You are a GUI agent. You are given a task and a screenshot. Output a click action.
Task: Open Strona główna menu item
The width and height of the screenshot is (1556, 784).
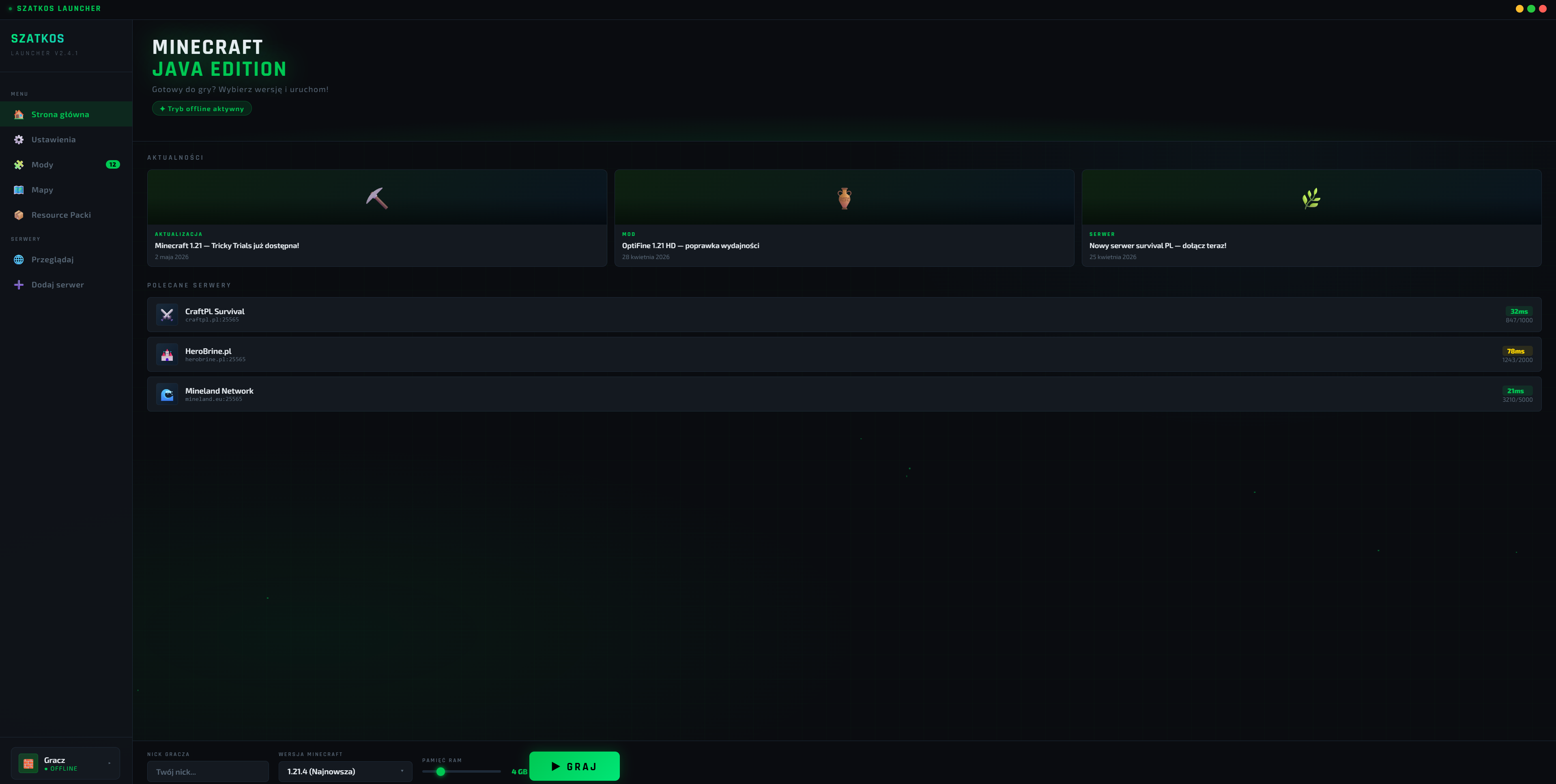point(66,114)
